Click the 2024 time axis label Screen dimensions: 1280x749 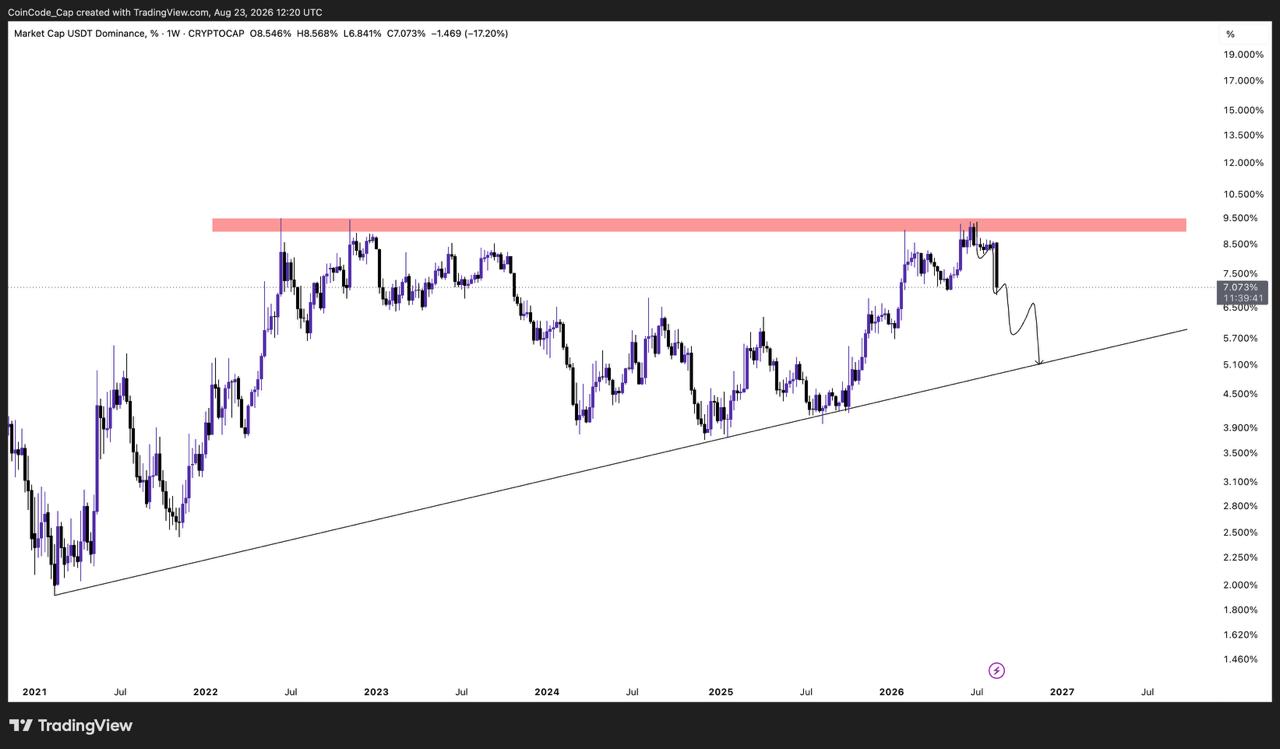(x=547, y=692)
